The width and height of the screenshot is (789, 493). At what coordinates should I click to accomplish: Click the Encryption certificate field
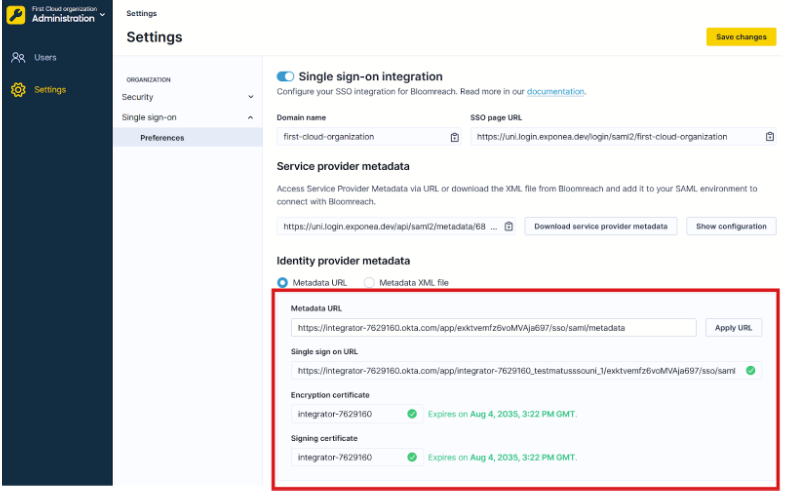pos(357,415)
